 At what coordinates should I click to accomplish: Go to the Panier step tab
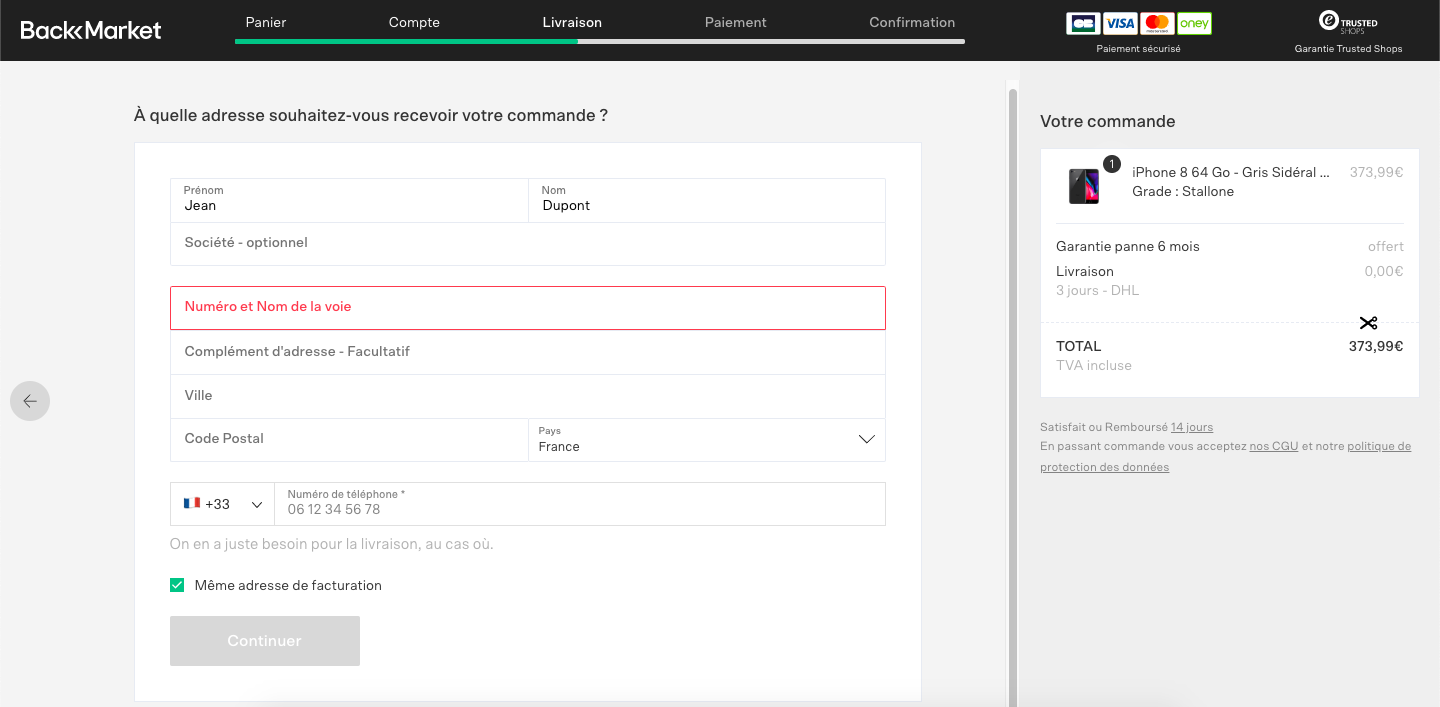266,22
